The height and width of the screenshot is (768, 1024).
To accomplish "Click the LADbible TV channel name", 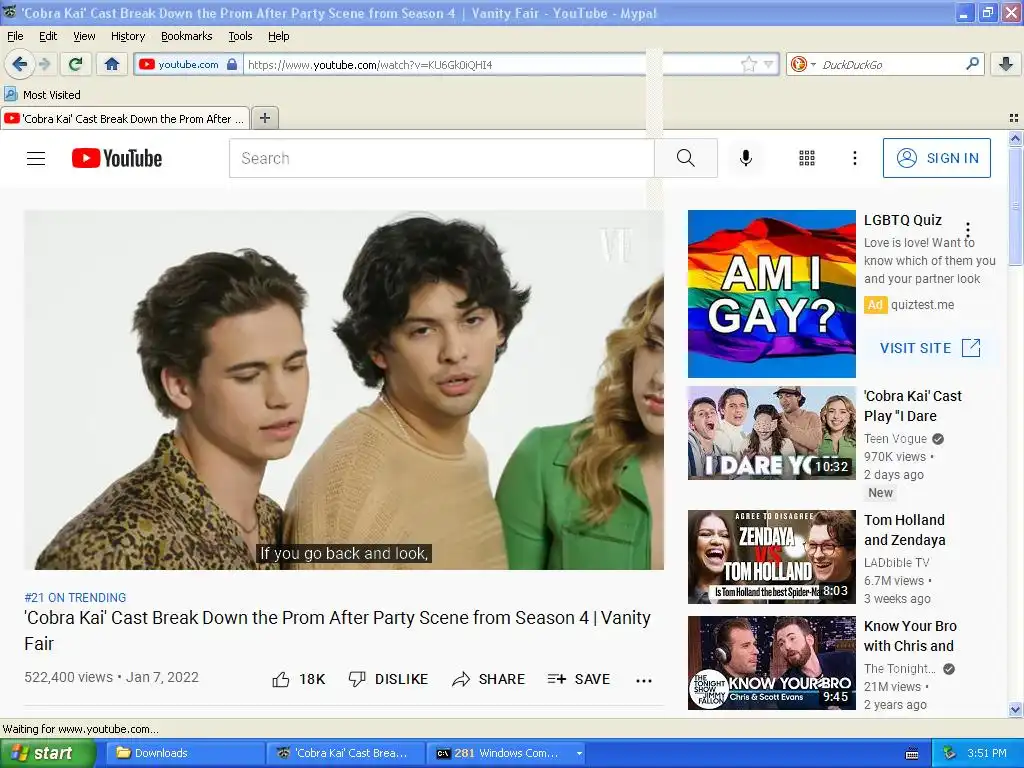I will pyautogui.click(x=896, y=563).
